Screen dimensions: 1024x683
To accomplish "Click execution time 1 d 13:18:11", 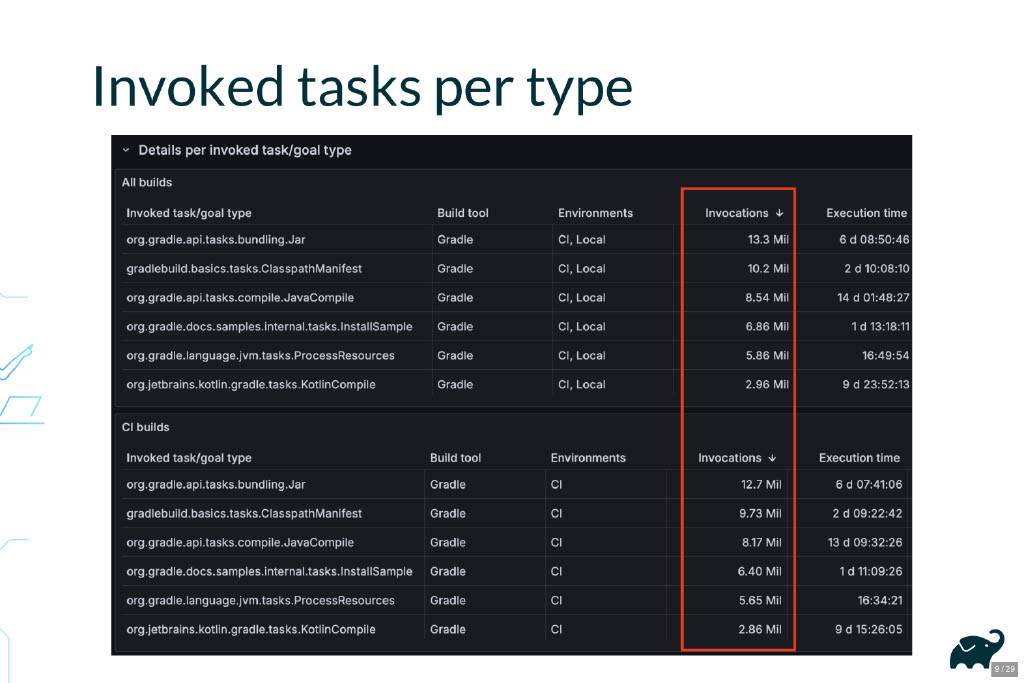I will 880,326.
